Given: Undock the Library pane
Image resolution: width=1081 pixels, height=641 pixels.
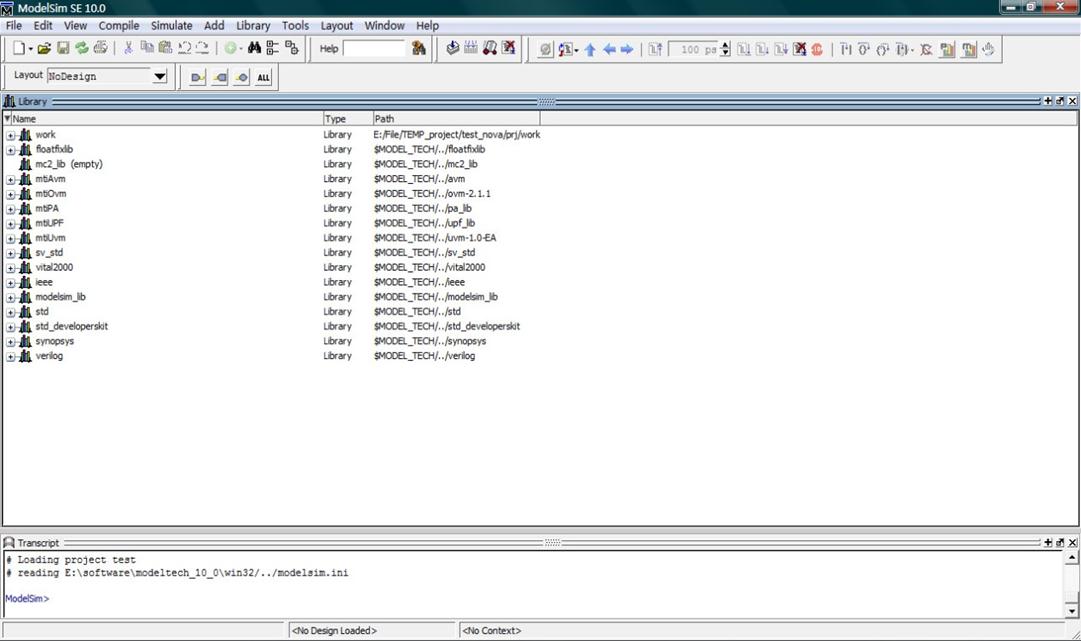Looking at the screenshot, I should pyautogui.click(x=1060, y=101).
